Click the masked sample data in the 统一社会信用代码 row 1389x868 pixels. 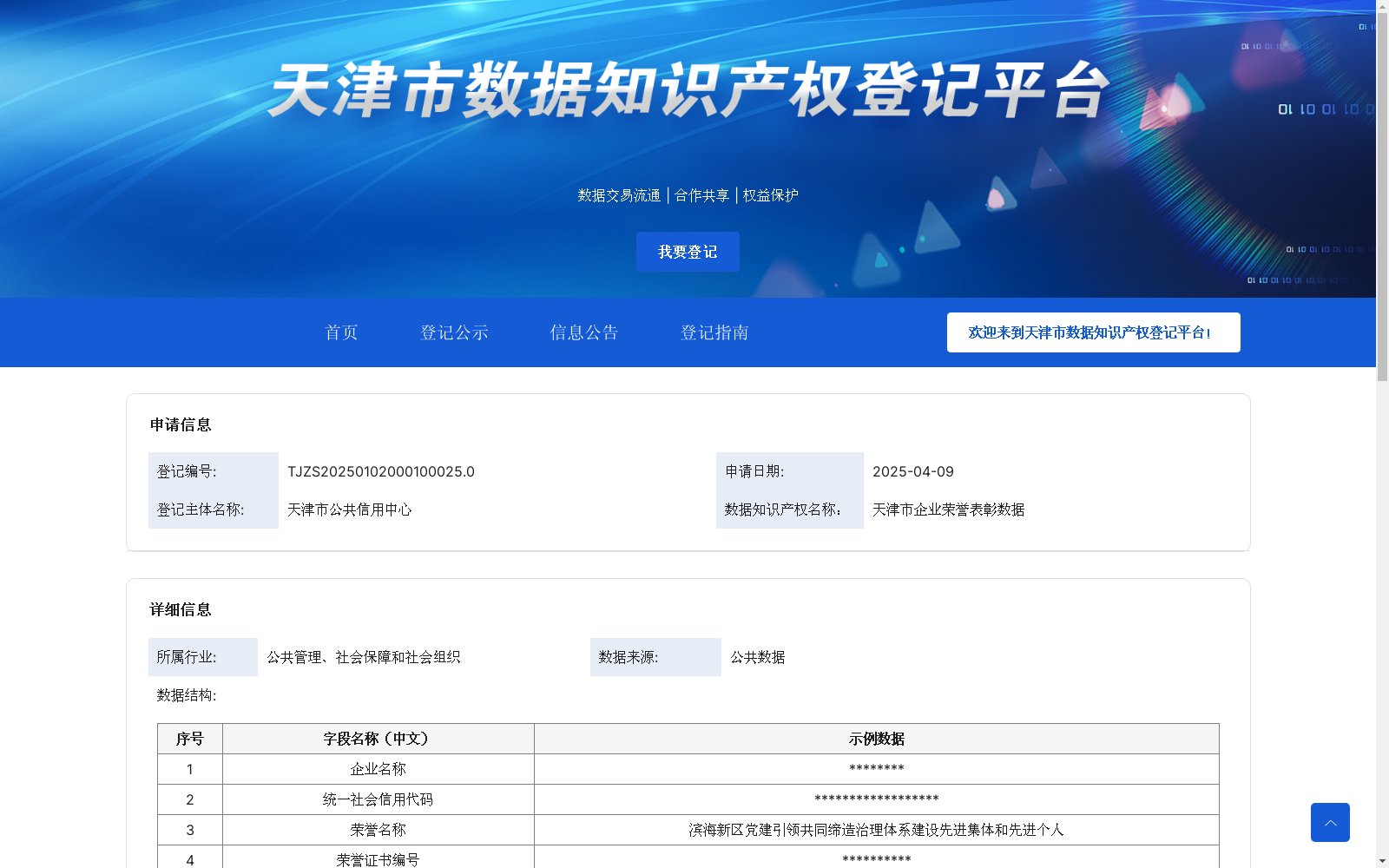[877, 799]
